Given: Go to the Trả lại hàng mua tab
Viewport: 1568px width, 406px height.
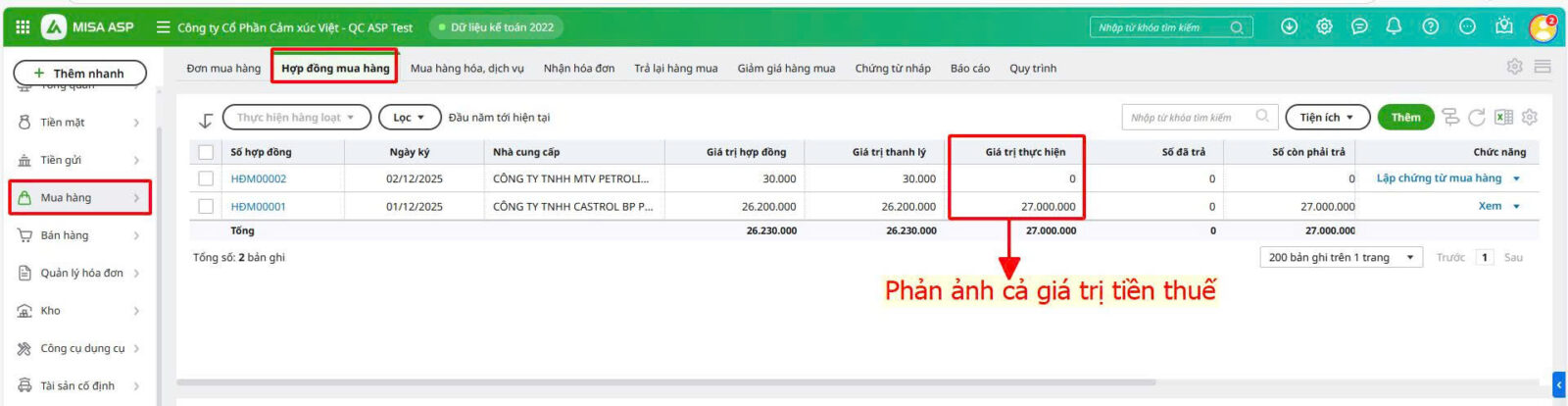Looking at the screenshot, I should [x=675, y=69].
